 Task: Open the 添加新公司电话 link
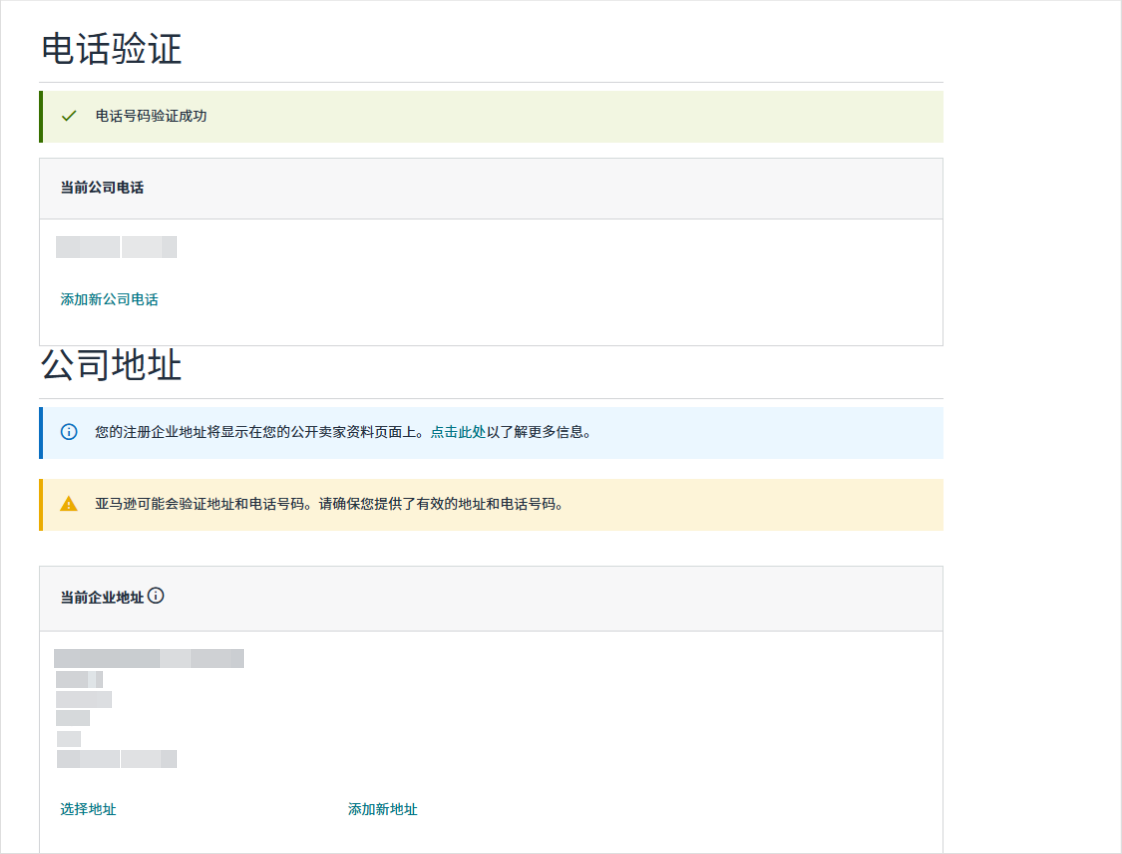point(109,299)
